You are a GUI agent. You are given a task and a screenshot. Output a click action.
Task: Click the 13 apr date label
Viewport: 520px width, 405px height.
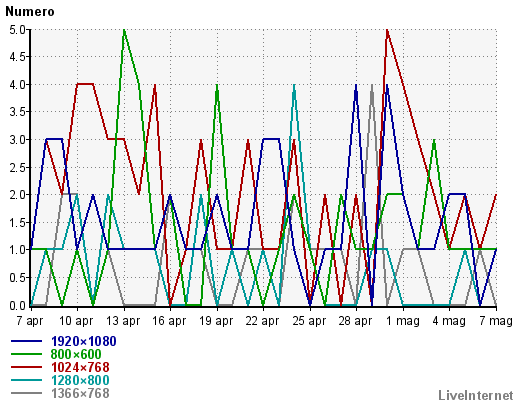[123, 321]
